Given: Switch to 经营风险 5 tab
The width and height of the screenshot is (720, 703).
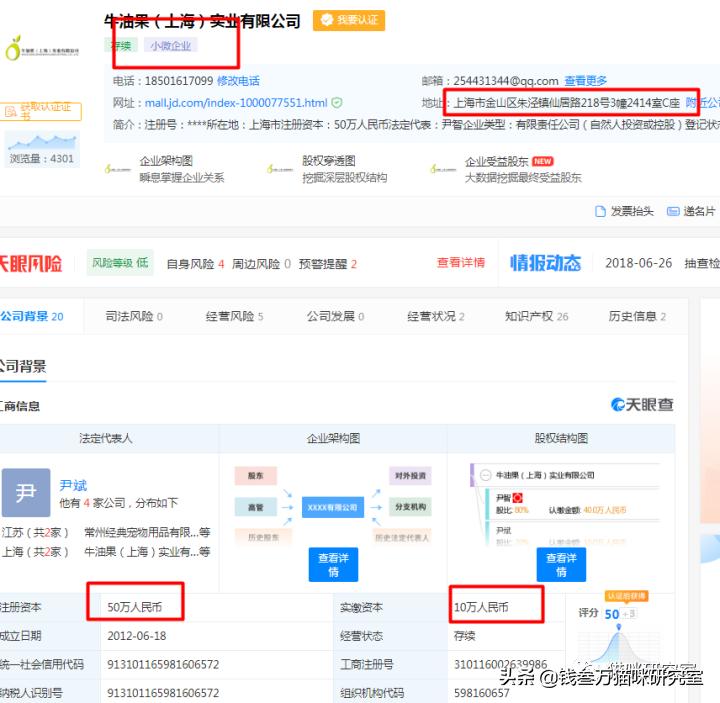Looking at the screenshot, I should coord(234,316).
